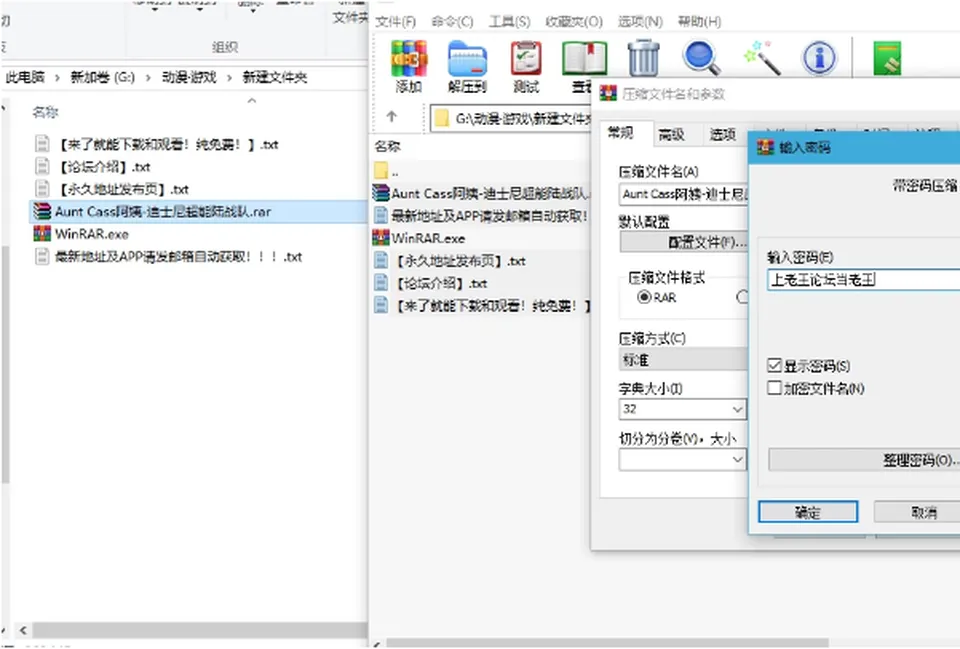Click 新加卷 (G:) in Explorer breadcrumb
Screen dimensions: 960x649
(102, 77)
